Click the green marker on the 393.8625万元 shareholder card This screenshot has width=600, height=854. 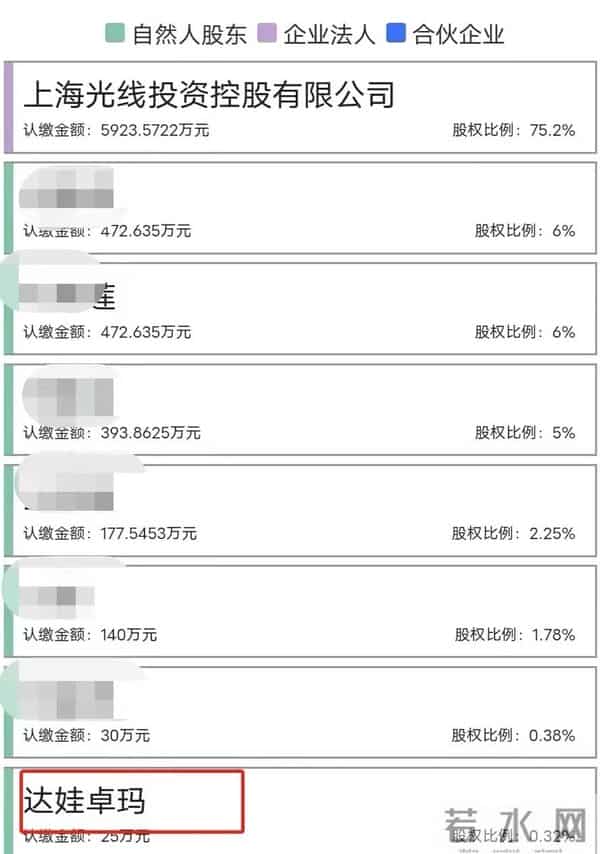(x=9, y=405)
